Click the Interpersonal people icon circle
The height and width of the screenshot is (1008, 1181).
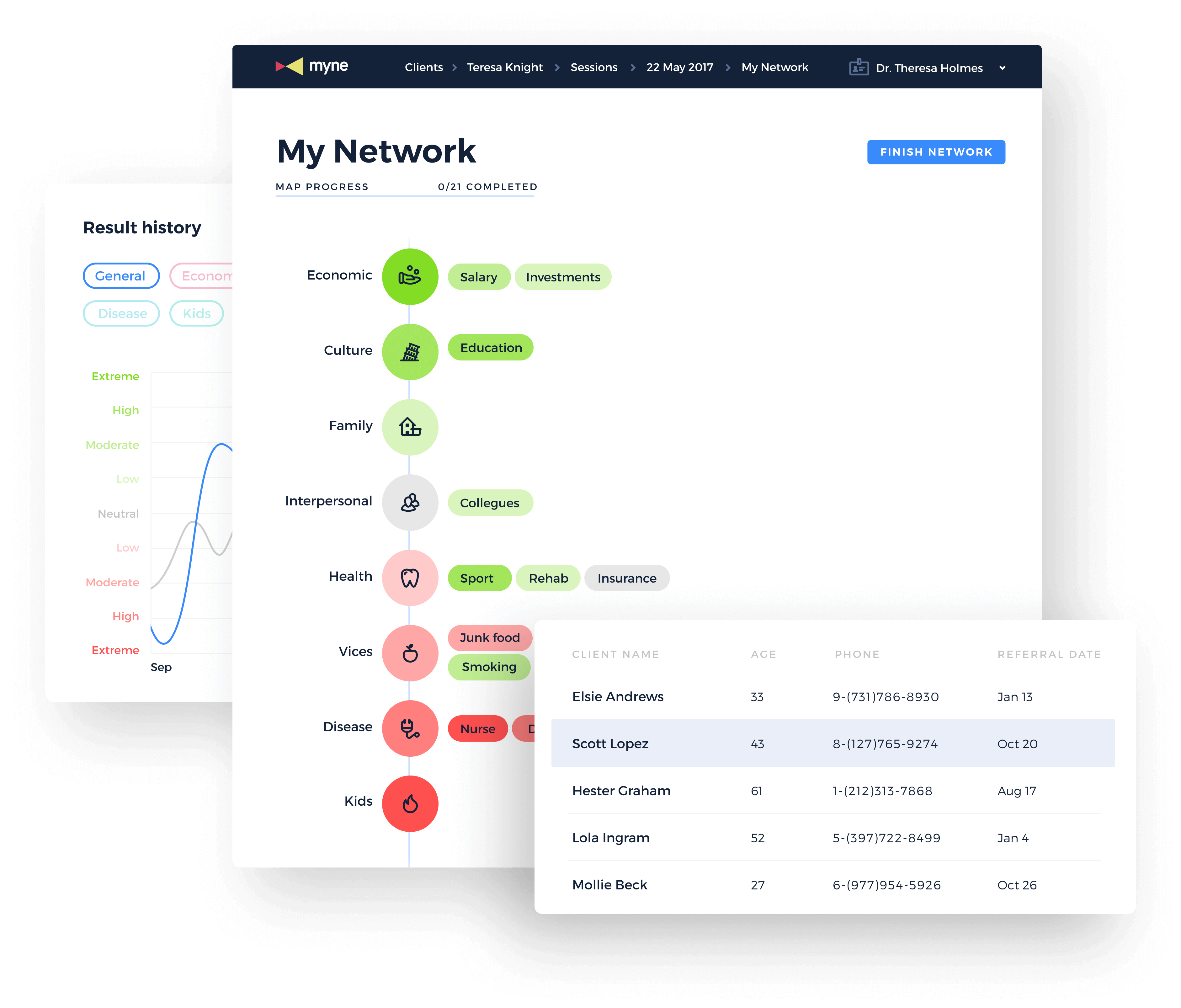pos(410,502)
